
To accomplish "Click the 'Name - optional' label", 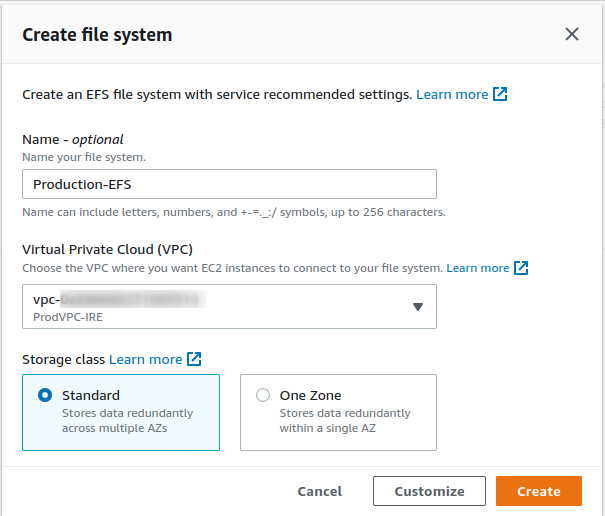I will 73,140.
